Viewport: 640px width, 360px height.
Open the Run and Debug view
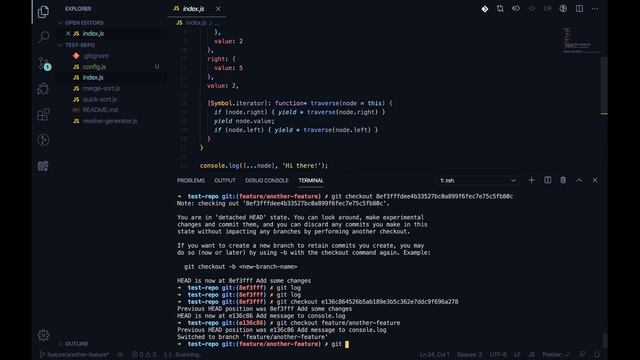(x=43, y=89)
